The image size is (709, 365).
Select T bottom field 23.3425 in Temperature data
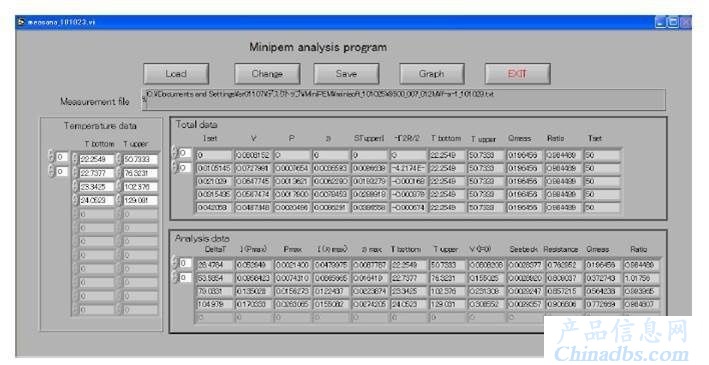[97, 187]
